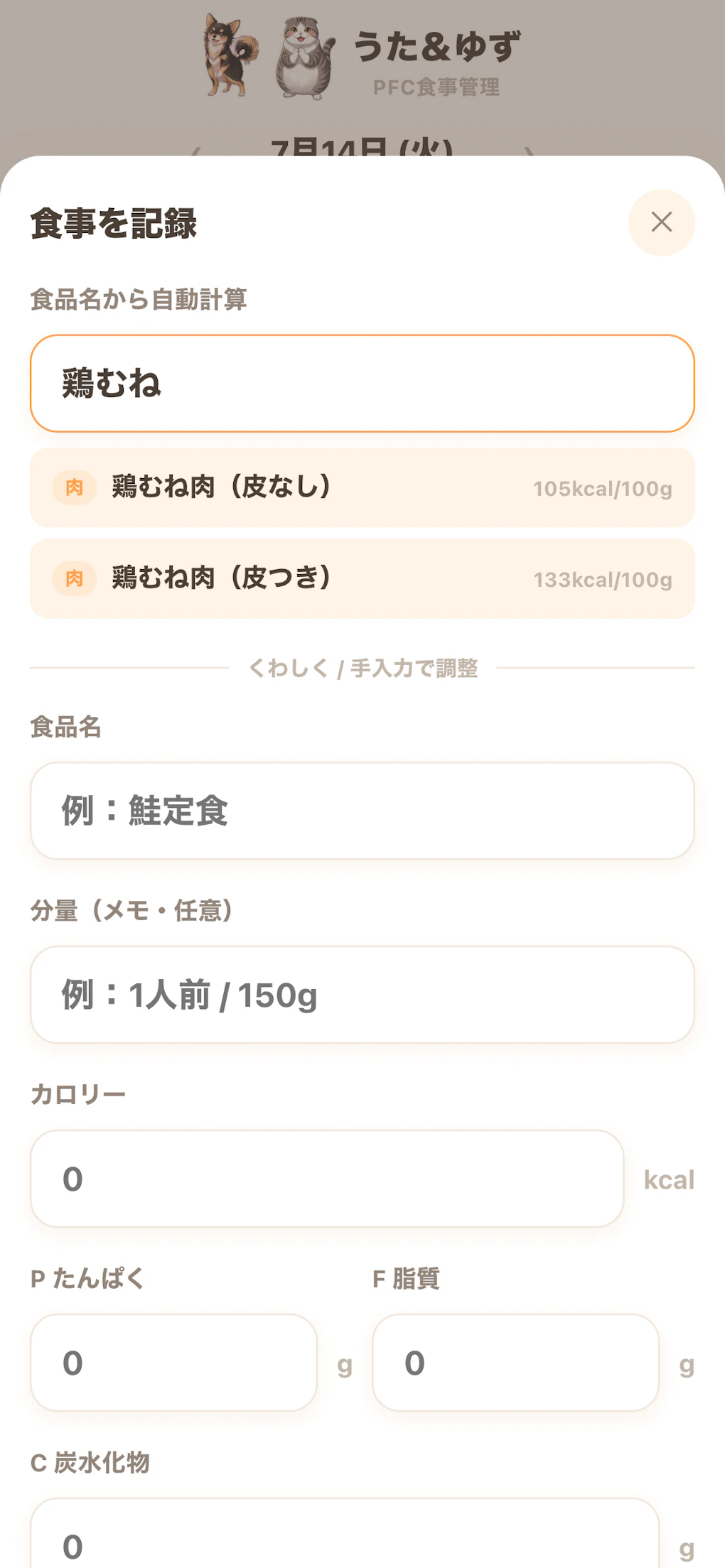
Task: Click the 分量 memo input field
Action: point(362,995)
